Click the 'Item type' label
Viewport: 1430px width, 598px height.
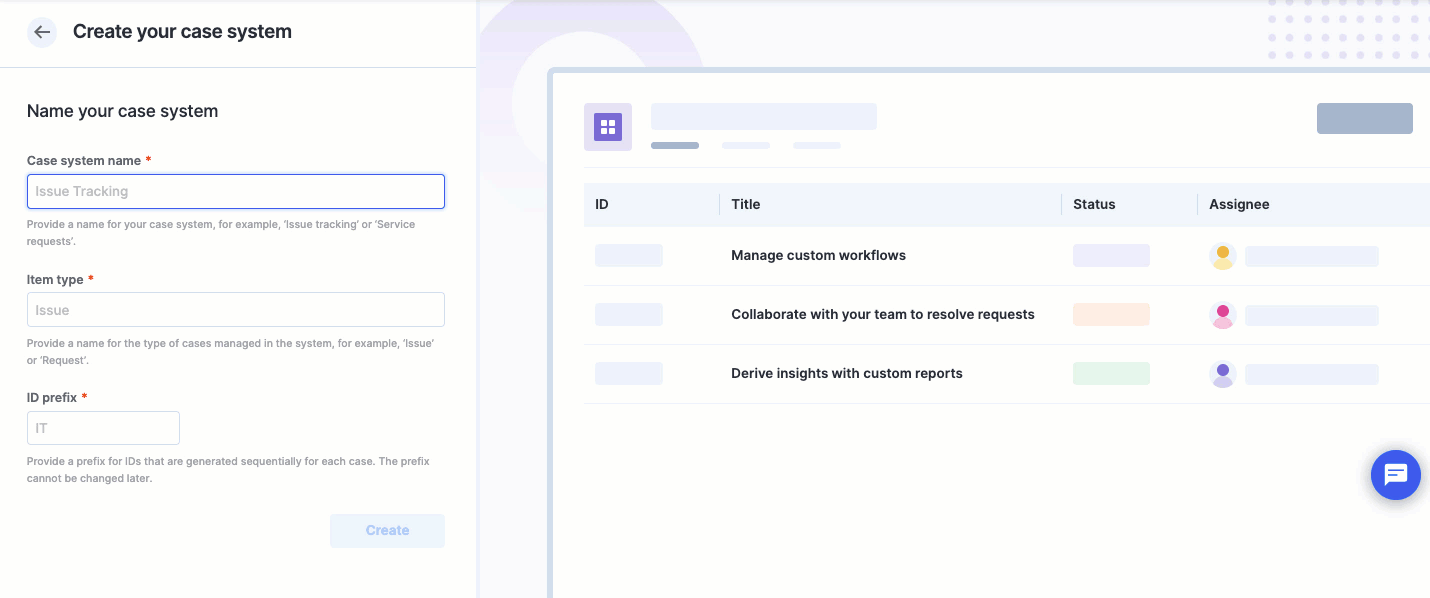point(55,279)
